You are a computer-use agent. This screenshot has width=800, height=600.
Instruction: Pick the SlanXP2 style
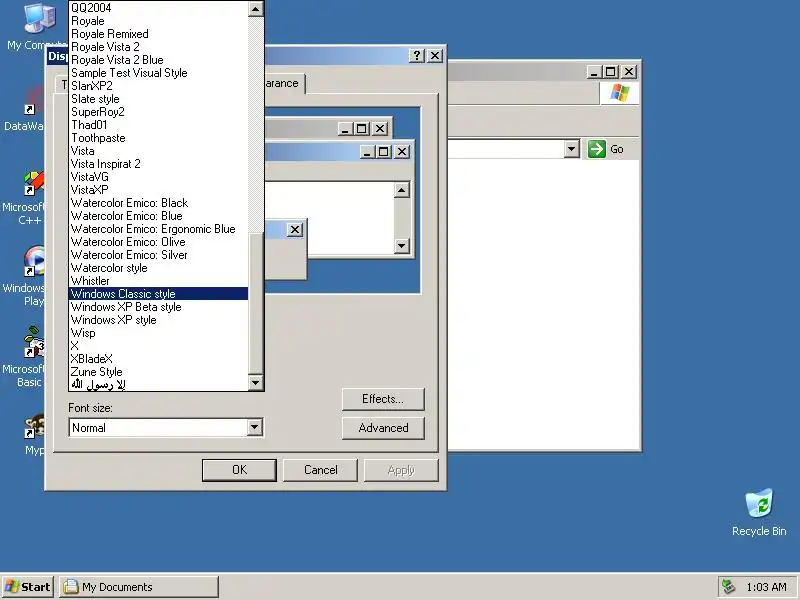click(x=158, y=86)
